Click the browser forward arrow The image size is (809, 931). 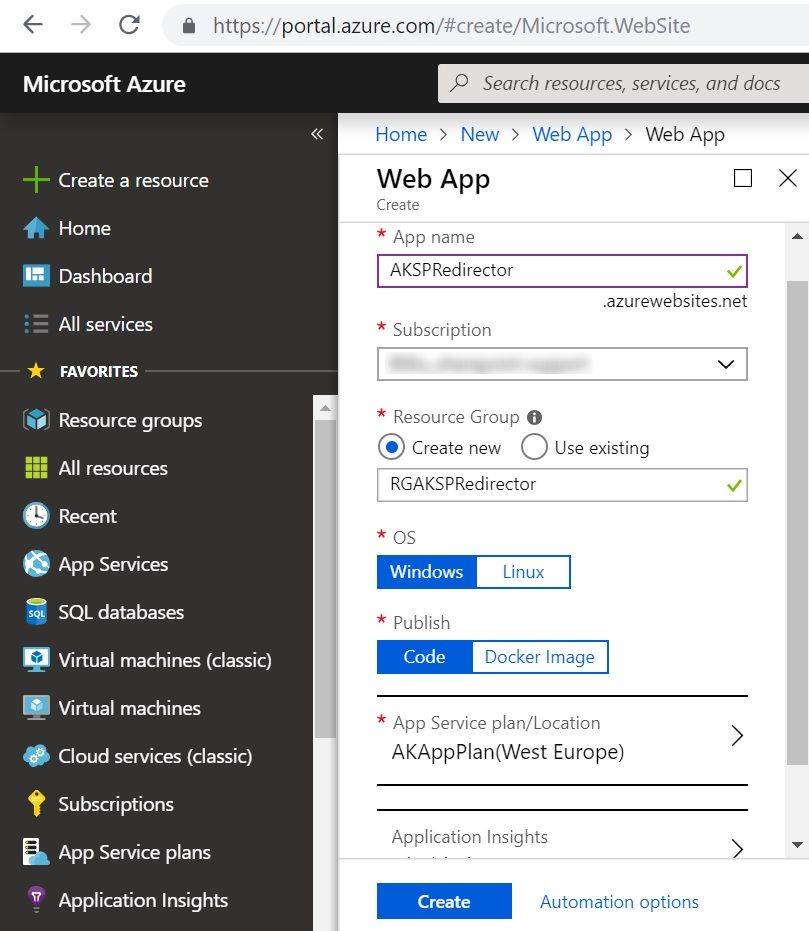[81, 25]
